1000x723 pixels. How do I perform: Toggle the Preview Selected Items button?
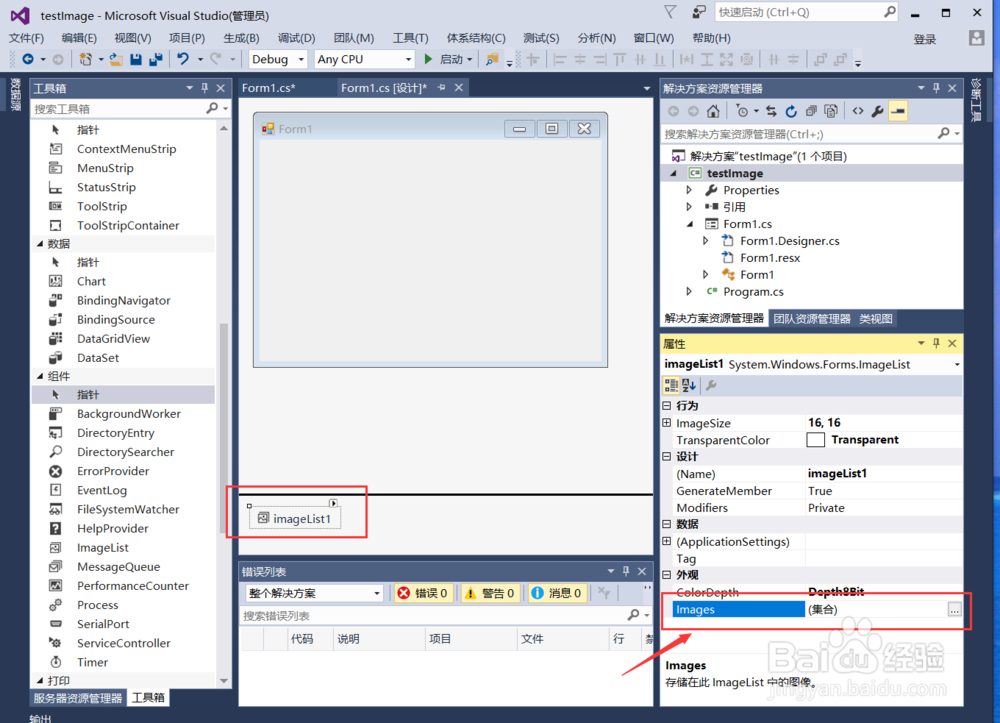[898, 112]
